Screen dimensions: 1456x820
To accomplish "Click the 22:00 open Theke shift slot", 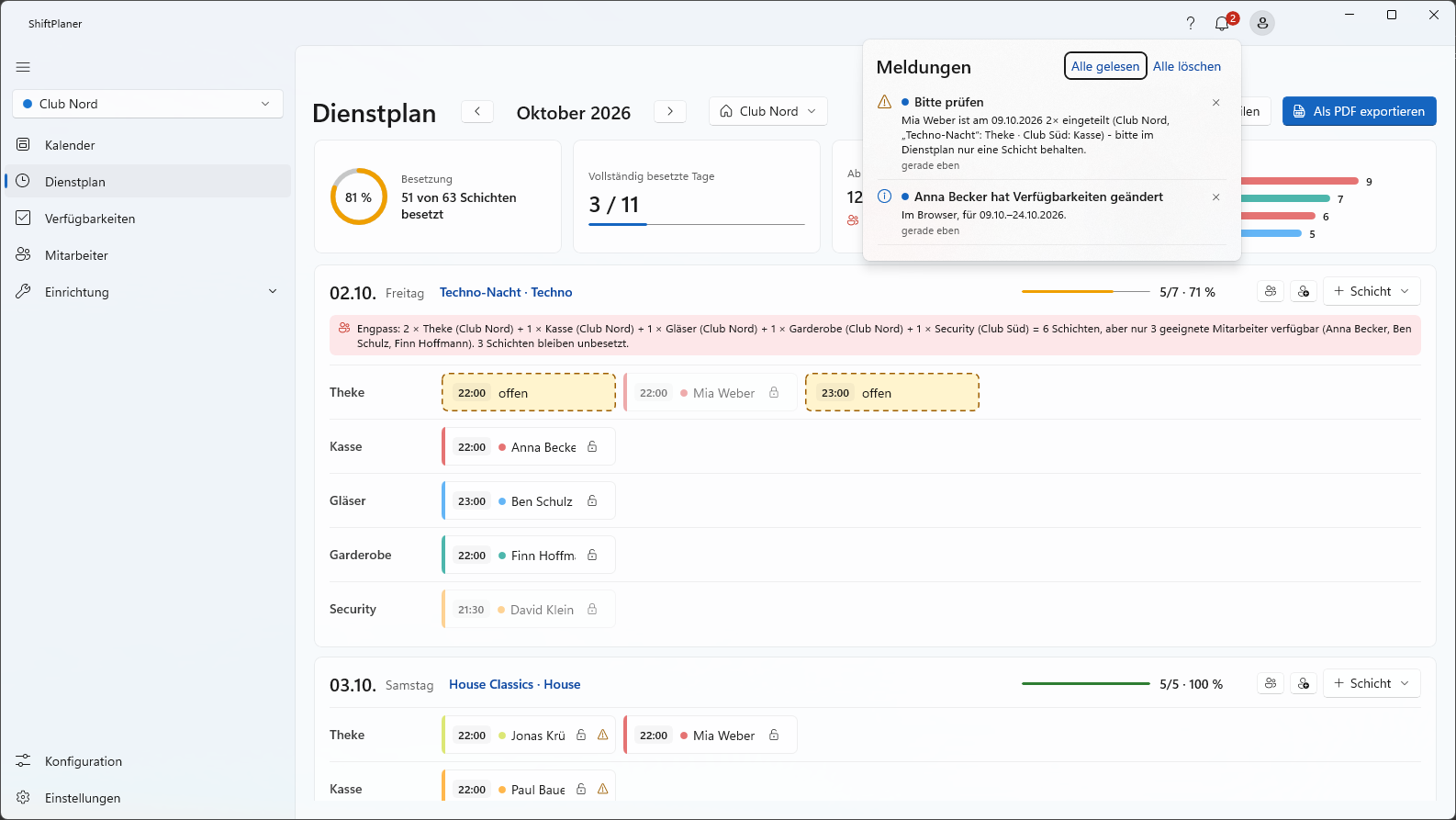I will [x=529, y=392].
